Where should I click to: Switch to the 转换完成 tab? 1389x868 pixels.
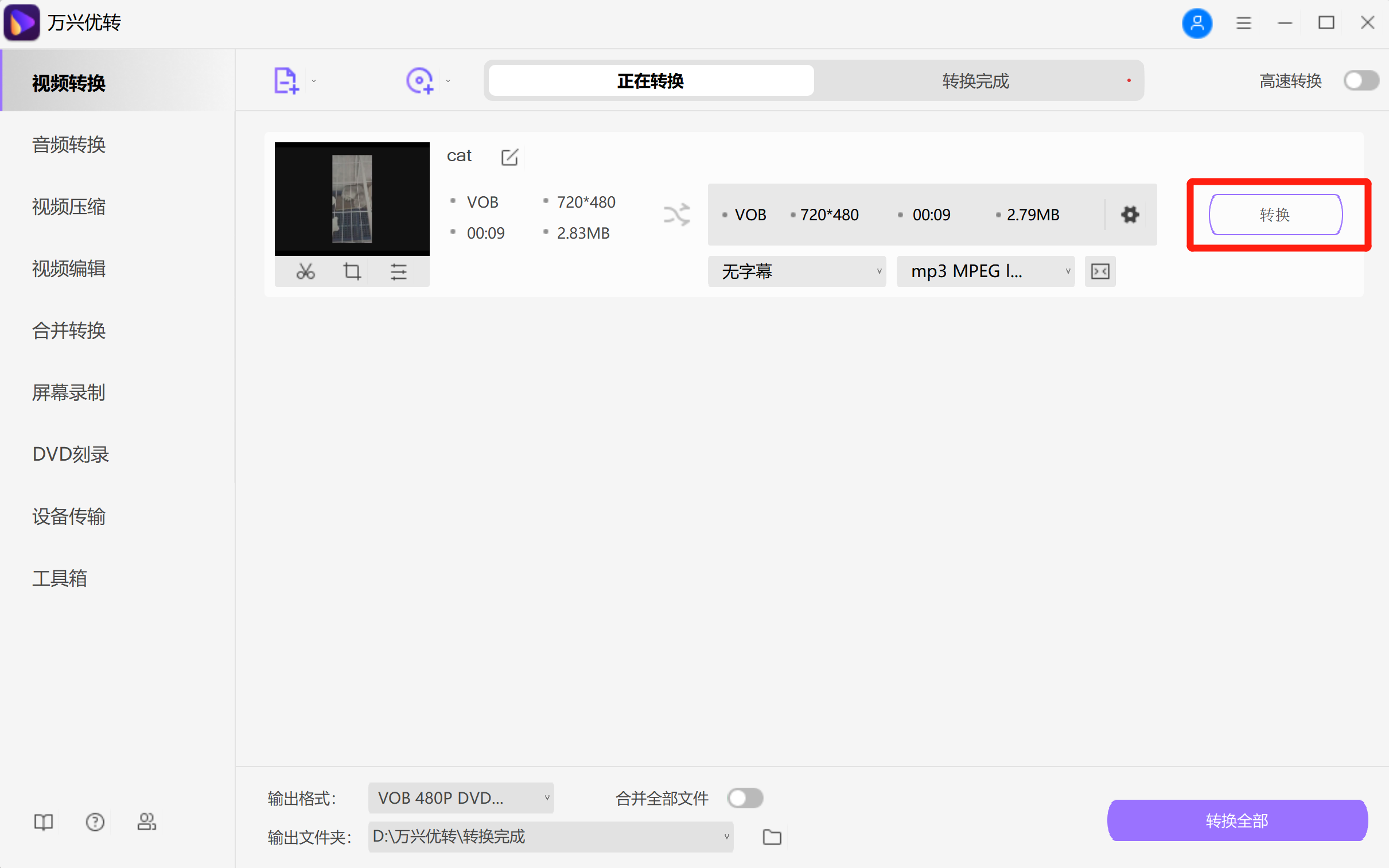[x=976, y=81]
